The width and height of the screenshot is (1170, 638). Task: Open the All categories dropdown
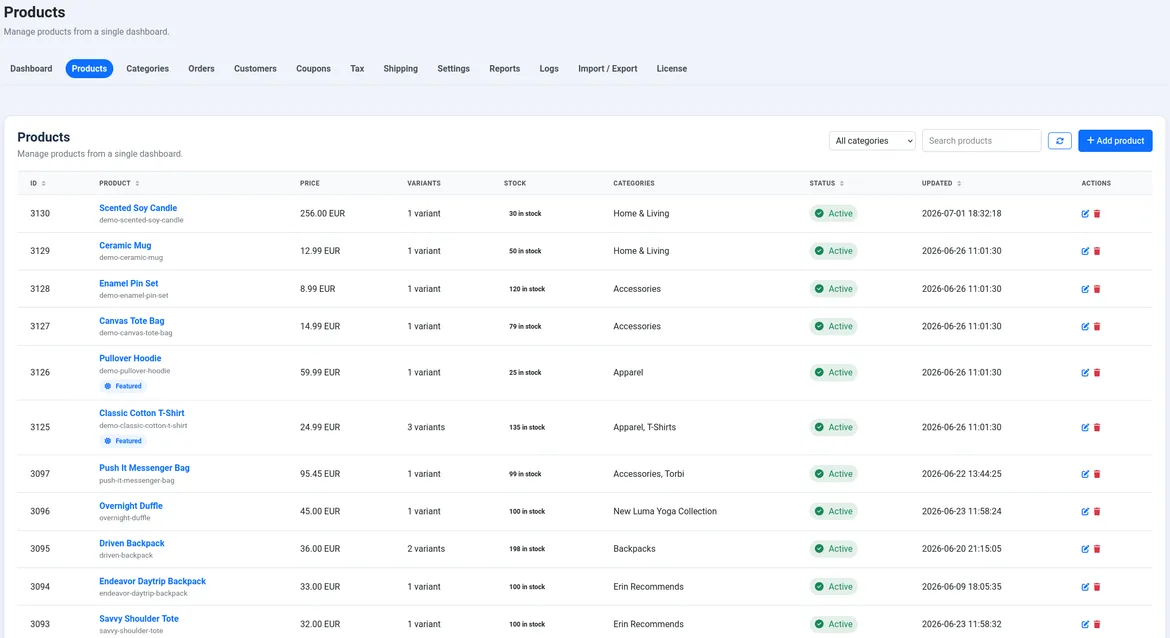(872, 140)
